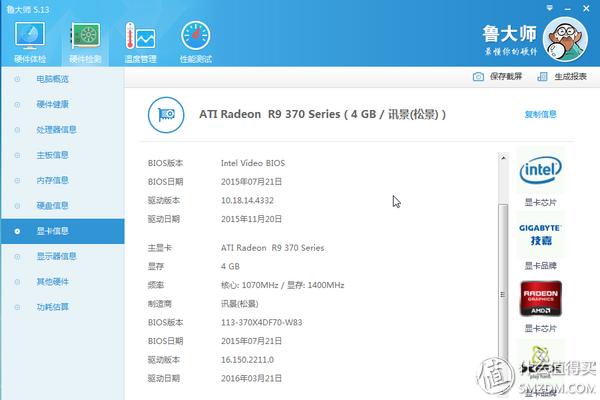Click the ATI Radeon R9 370 Series heading

[323, 114]
